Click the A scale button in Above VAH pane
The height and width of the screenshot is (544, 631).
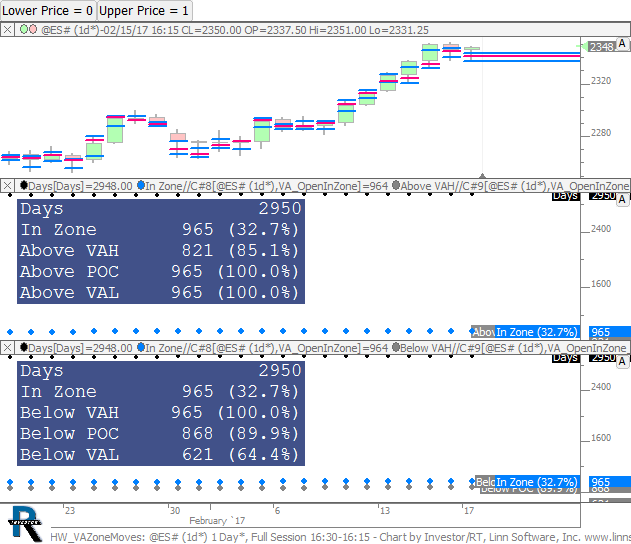(622, 199)
